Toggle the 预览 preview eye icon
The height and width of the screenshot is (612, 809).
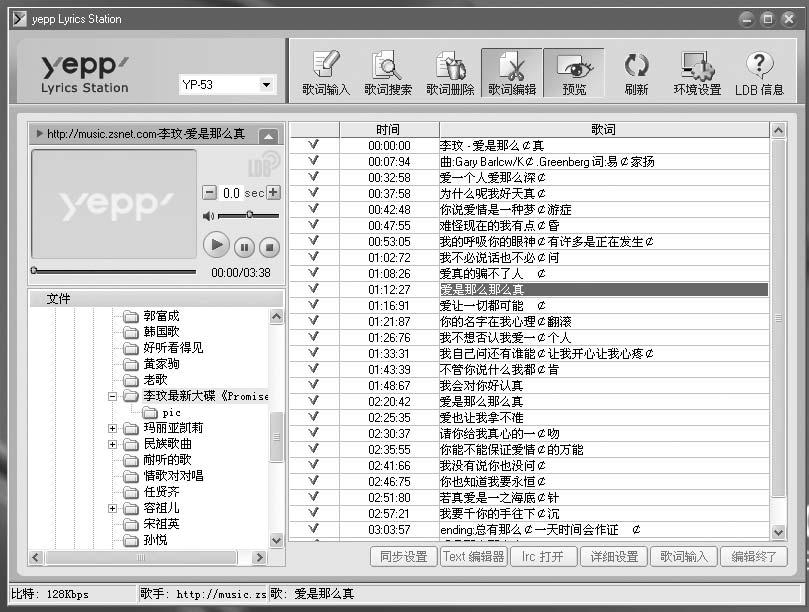pyautogui.click(x=574, y=73)
